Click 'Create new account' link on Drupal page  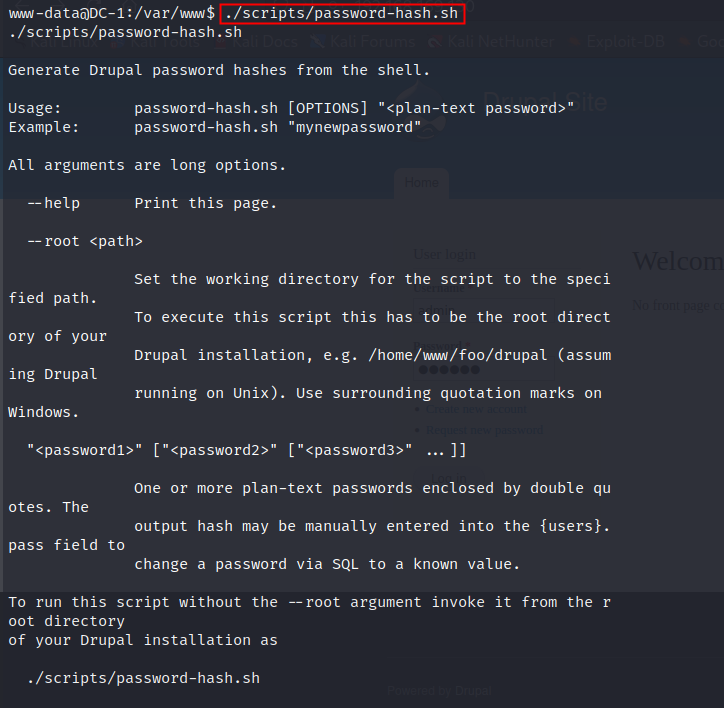[476, 409]
